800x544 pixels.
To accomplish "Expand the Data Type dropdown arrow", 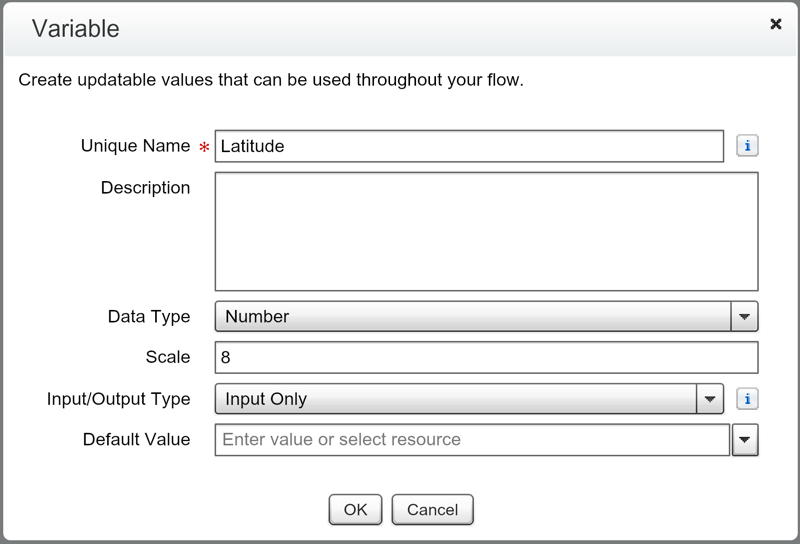I will point(743,317).
